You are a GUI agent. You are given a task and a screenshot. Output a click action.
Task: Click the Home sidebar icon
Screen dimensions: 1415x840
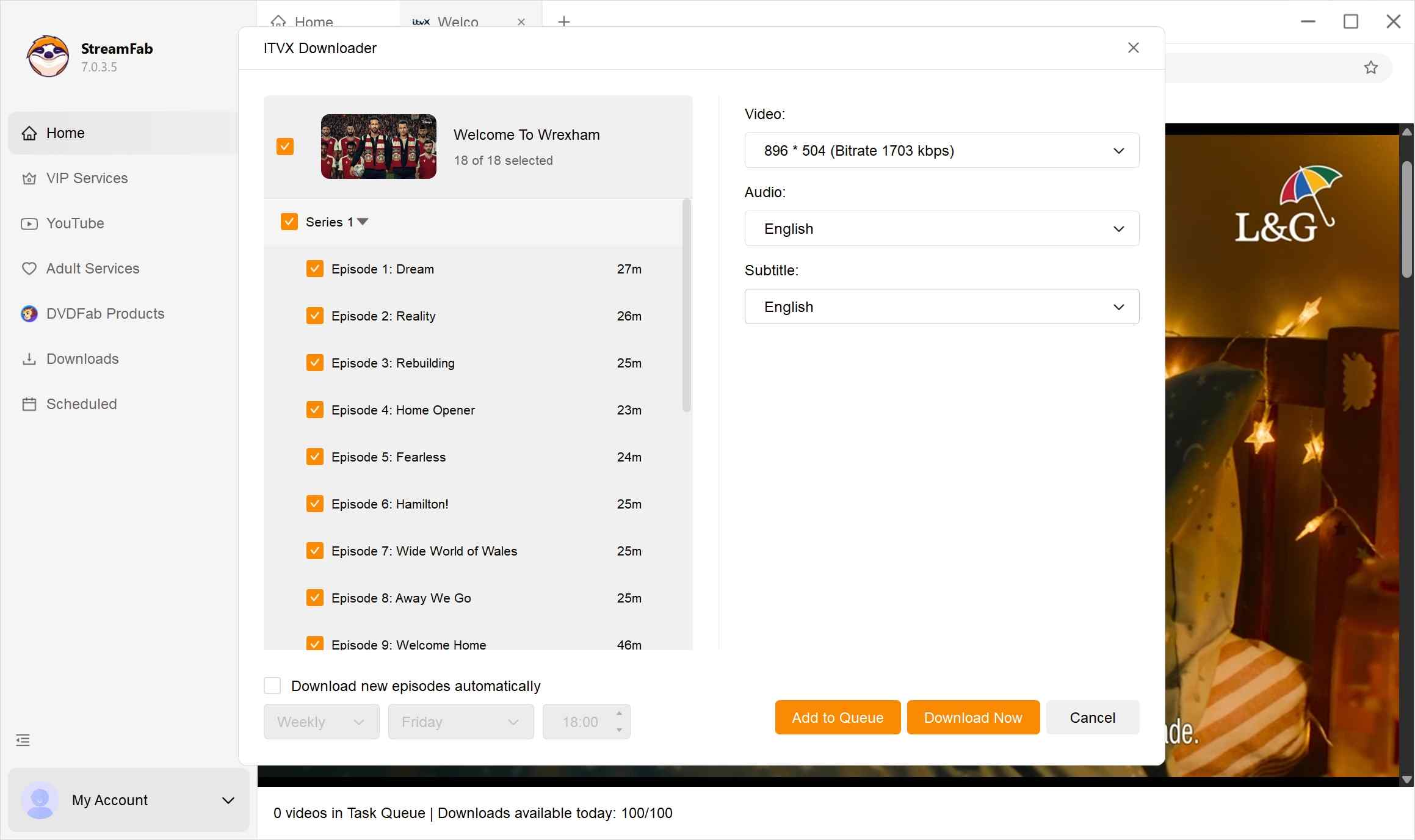[29, 133]
